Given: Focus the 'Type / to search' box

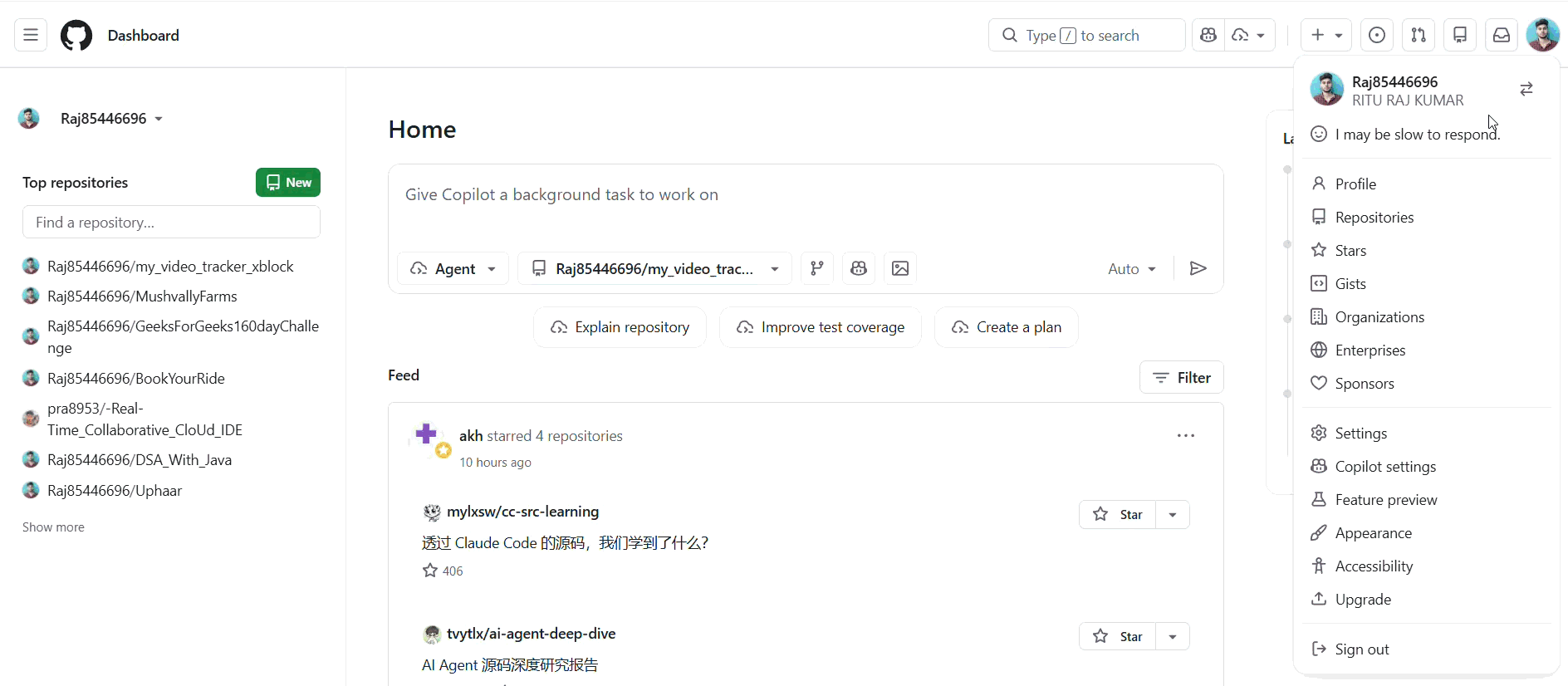Looking at the screenshot, I should pos(1086,35).
